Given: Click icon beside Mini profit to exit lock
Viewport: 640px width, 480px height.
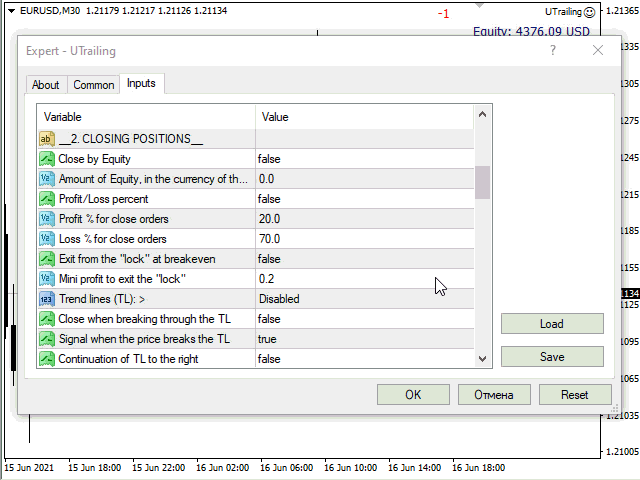Looking at the screenshot, I should 47,279.
